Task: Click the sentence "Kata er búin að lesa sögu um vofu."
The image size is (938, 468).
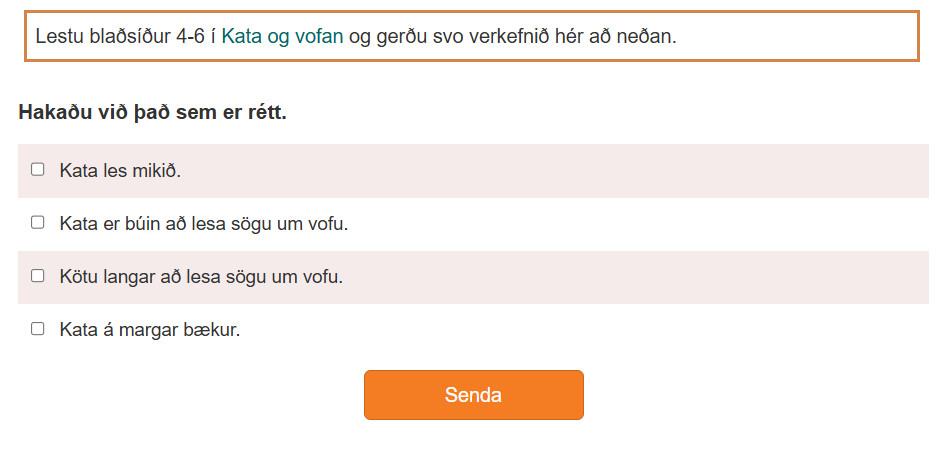Action: [x=203, y=224]
